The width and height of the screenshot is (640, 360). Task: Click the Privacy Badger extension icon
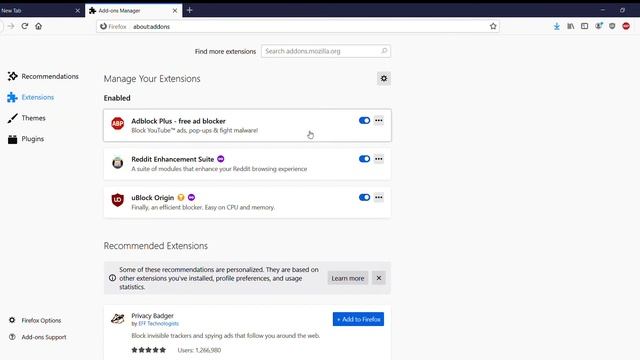pyautogui.click(x=118, y=319)
